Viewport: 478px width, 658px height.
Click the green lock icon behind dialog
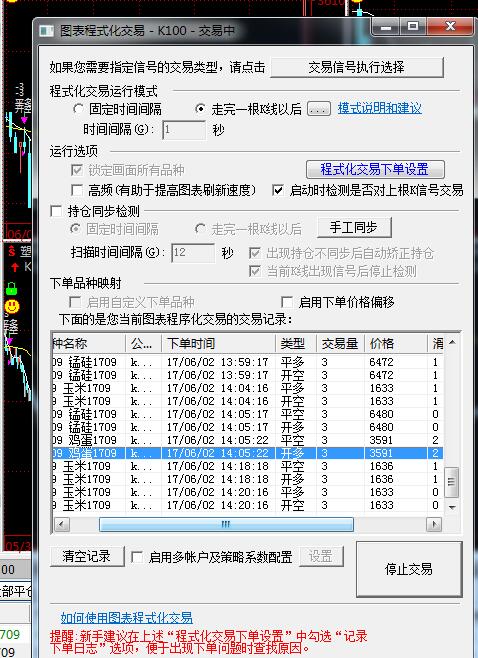tap(11, 289)
